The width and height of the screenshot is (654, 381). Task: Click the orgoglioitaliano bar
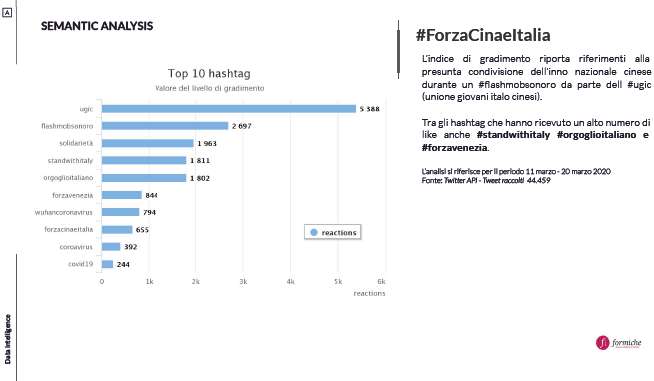[x=144, y=178]
